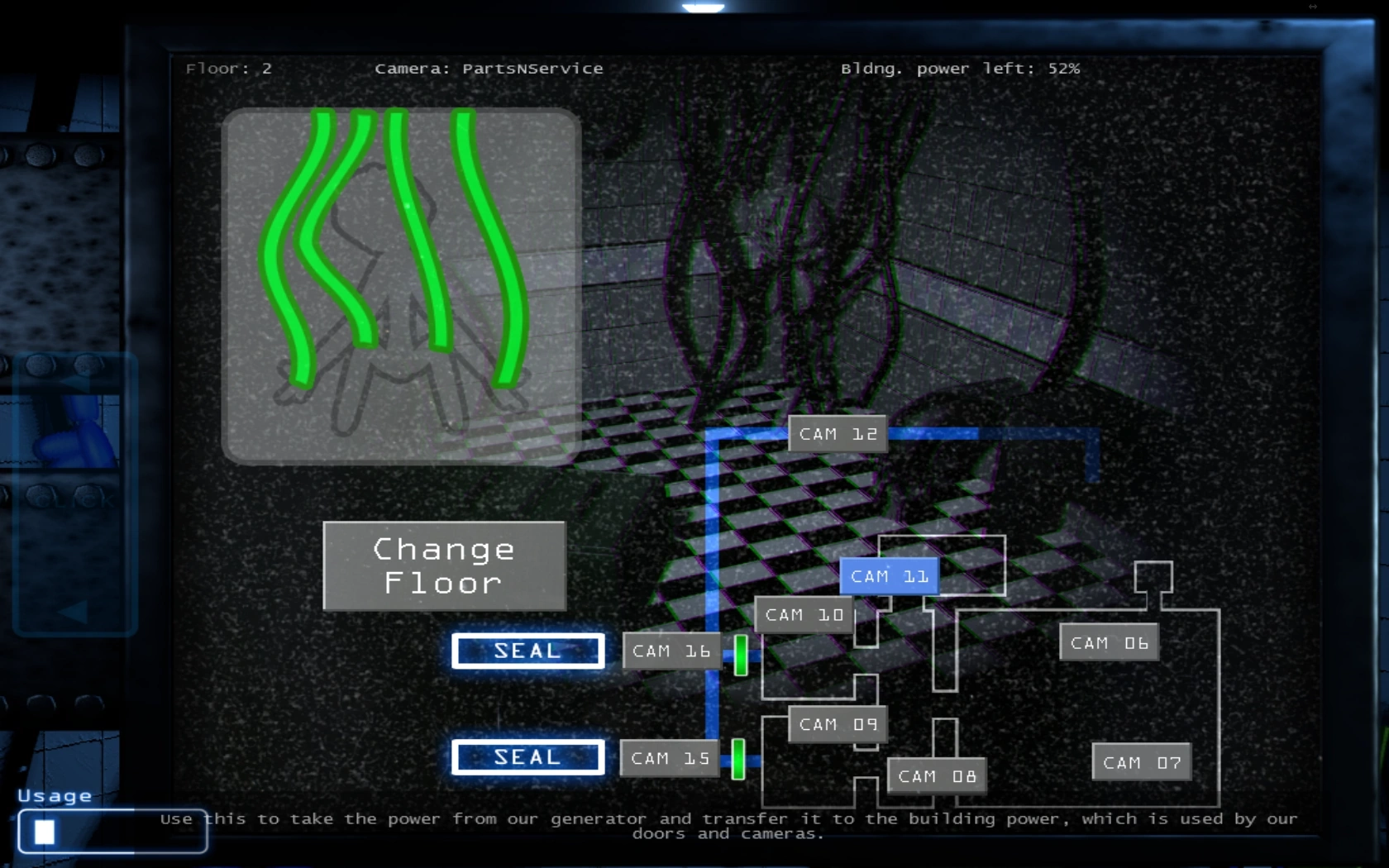Click the green tentacles generator panel
Image resolution: width=1389 pixels, height=868 pixels.
point(401,285)
